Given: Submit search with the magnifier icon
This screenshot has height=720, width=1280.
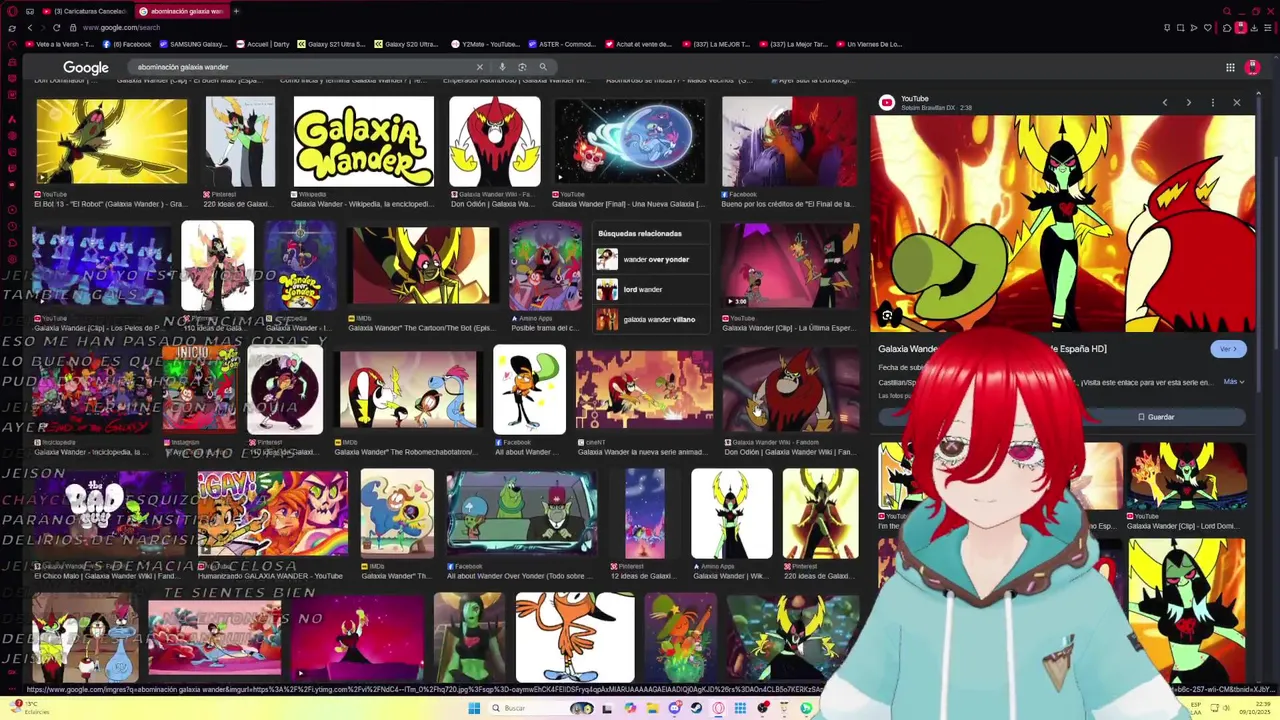Looking at the screenshot, I should point(543,67).
